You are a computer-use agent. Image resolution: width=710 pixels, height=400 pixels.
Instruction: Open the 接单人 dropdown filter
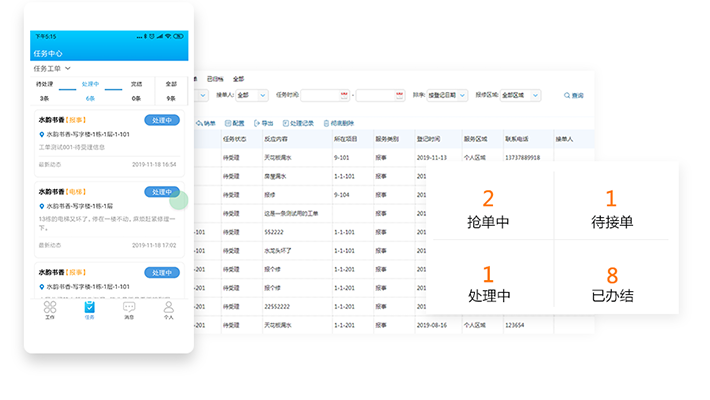(x=250, y=95)
